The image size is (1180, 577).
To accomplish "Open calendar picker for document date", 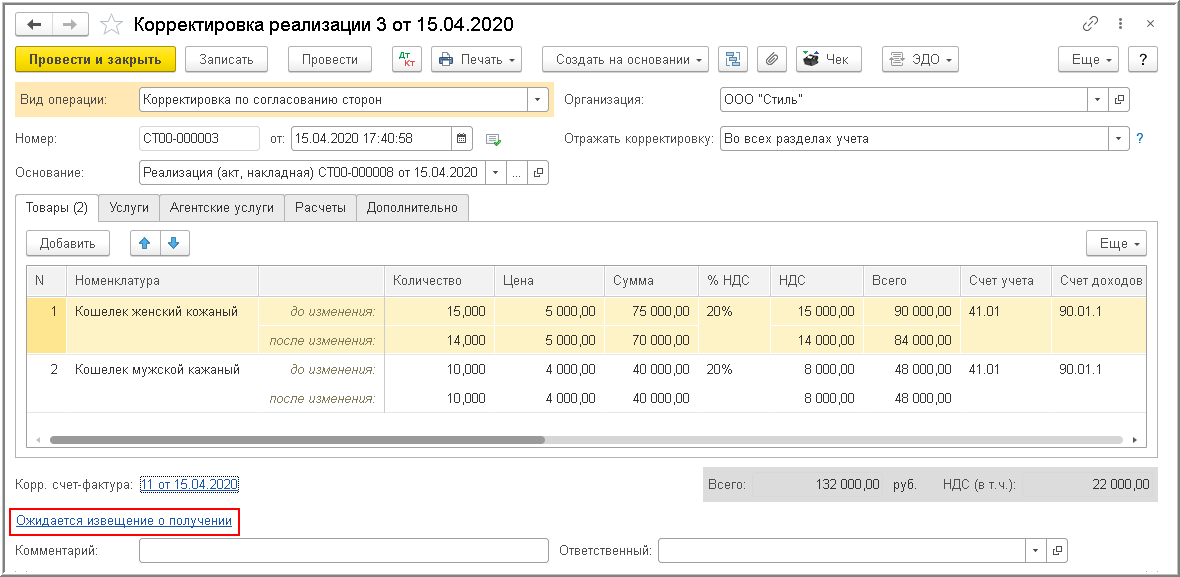I will click(x=461, y=139).
